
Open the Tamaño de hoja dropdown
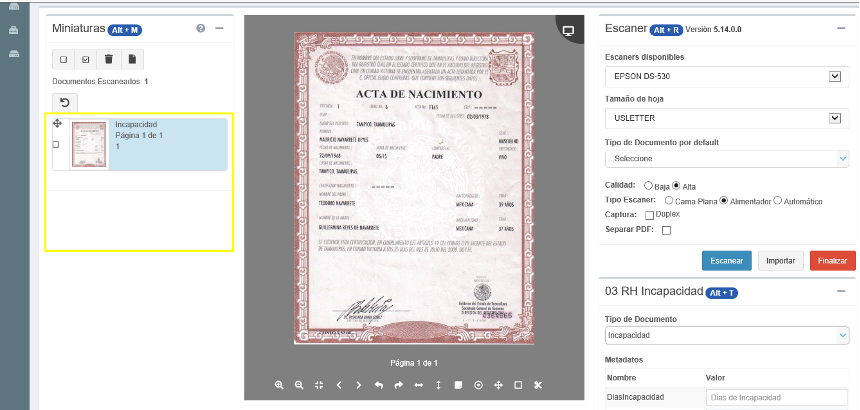(x=727, y=118)
